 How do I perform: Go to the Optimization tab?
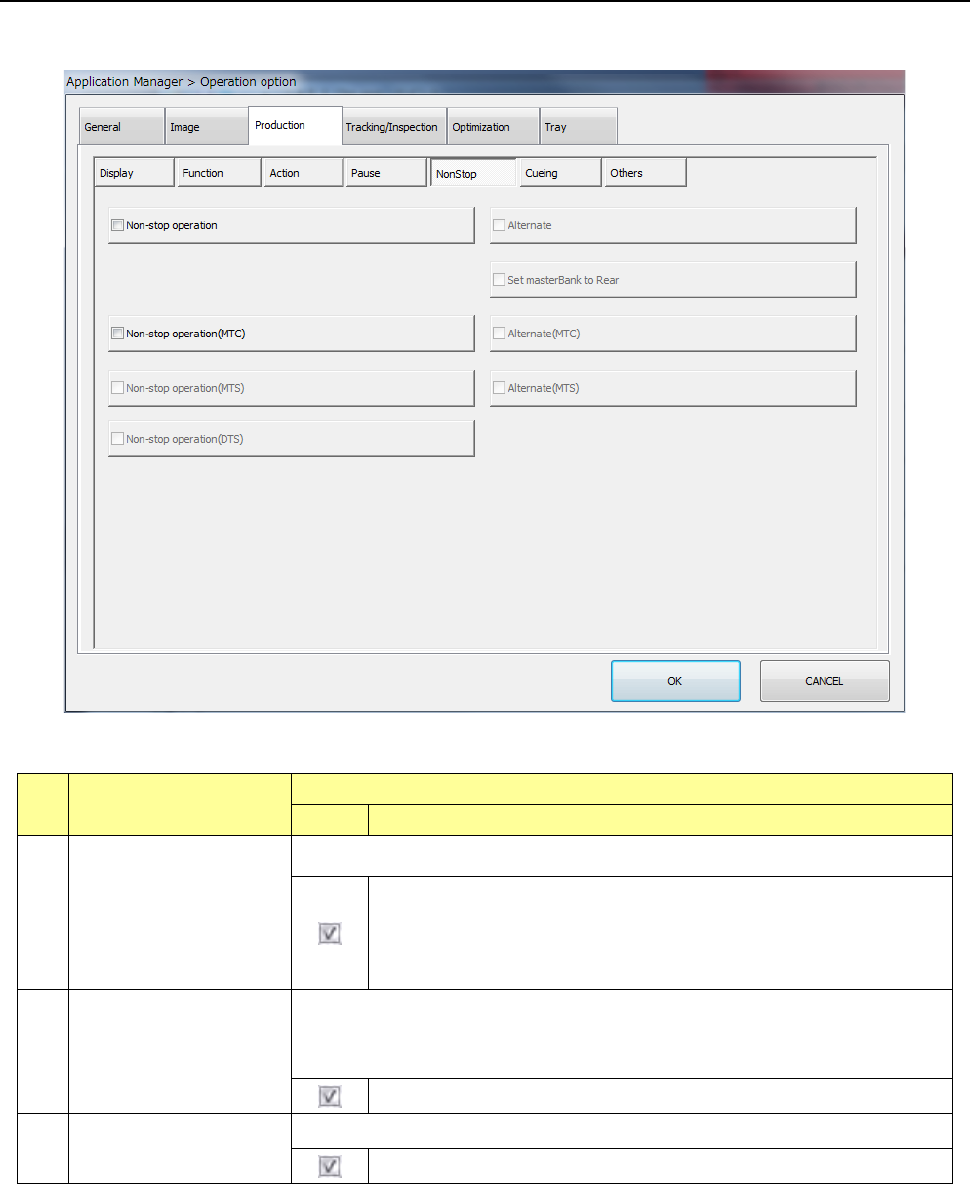point(493,127)
